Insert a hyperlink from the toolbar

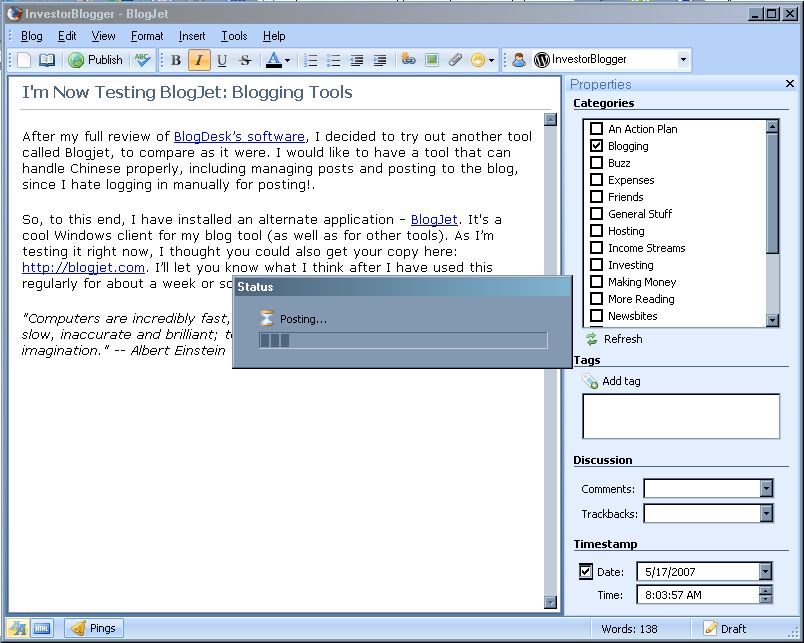[x=408, y=60]
